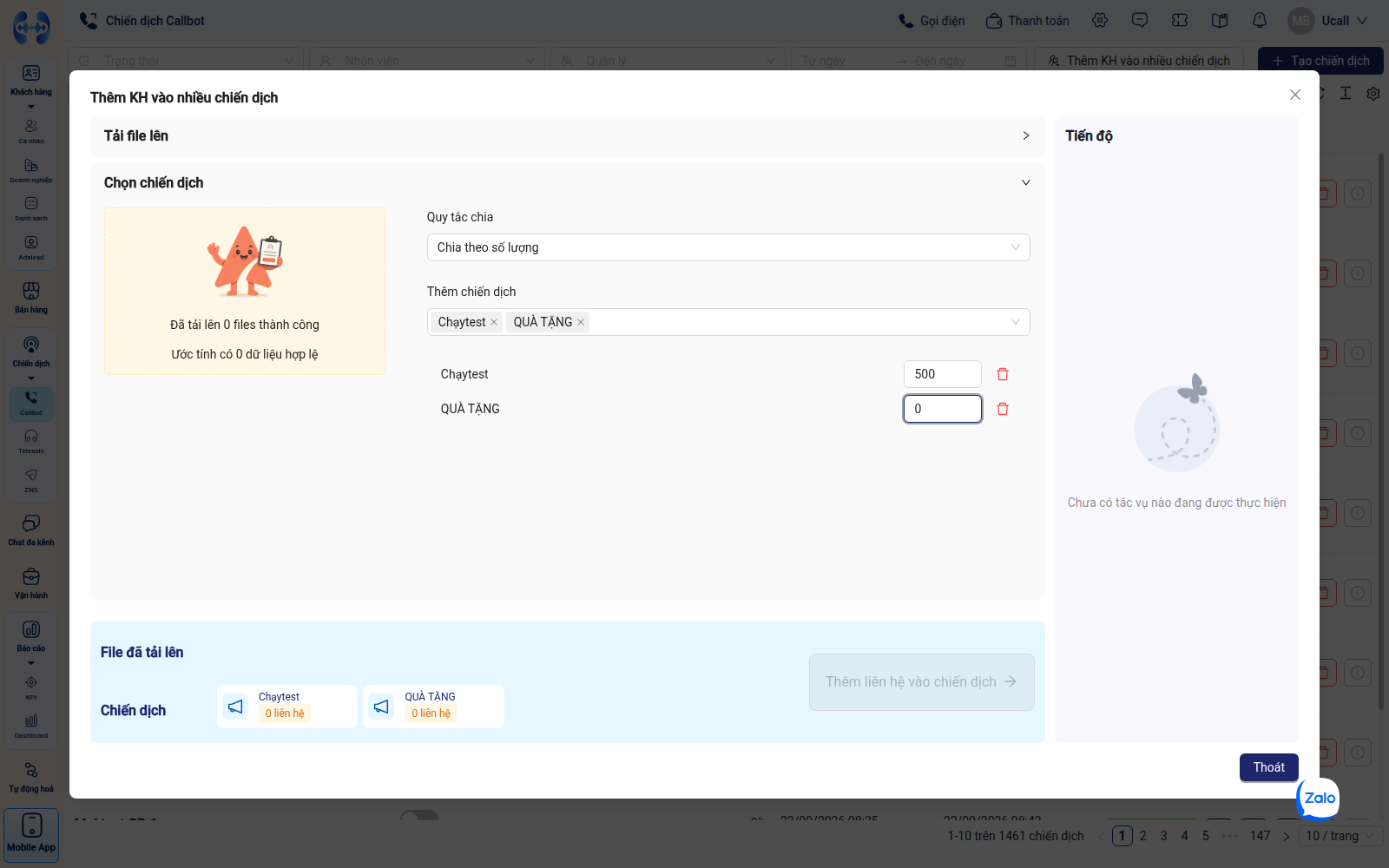
Task: Go to page 2 of campaigns
Action: click(1143, 836)
